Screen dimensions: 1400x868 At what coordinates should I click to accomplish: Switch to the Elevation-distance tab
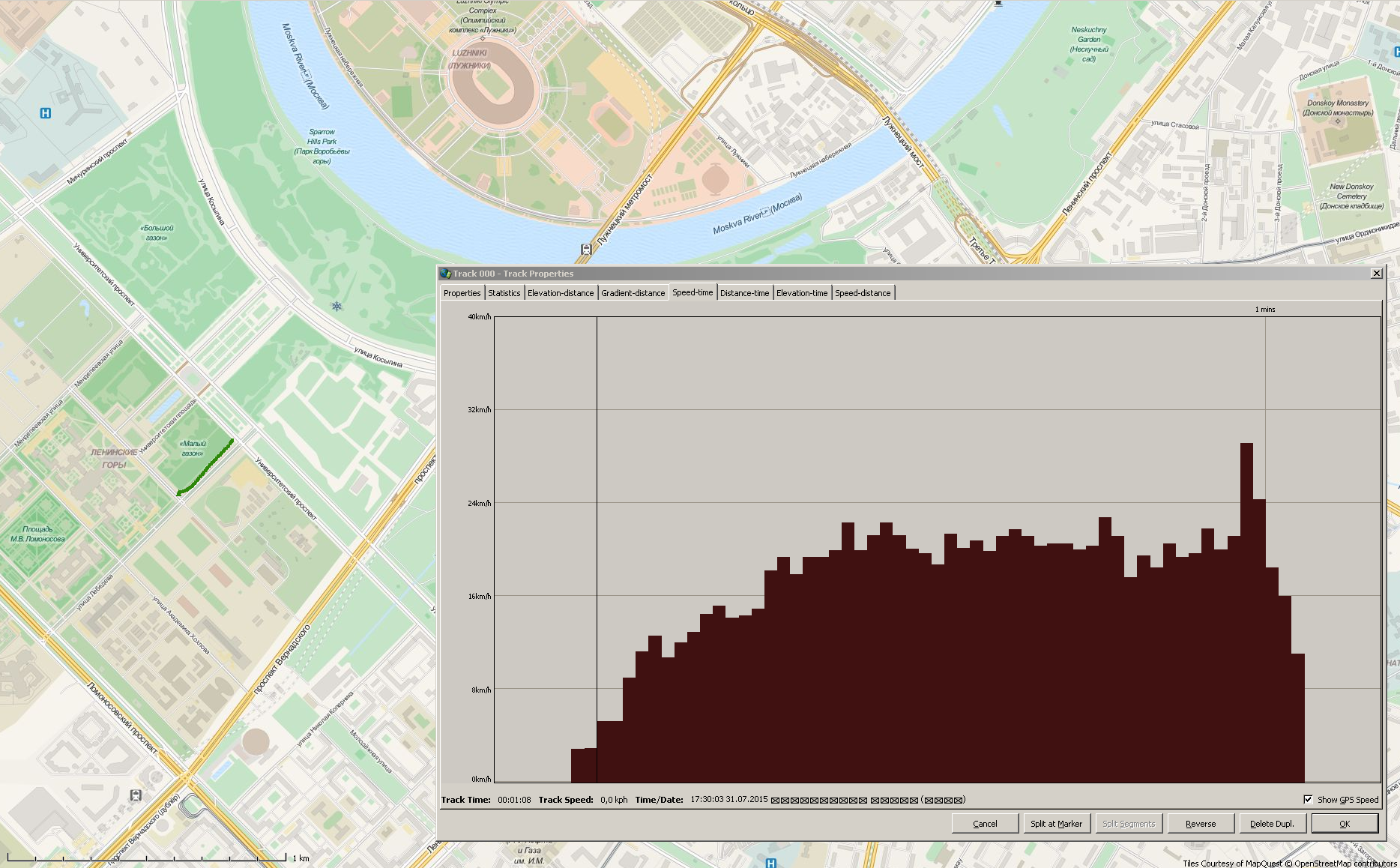click(x=560, y=293)
